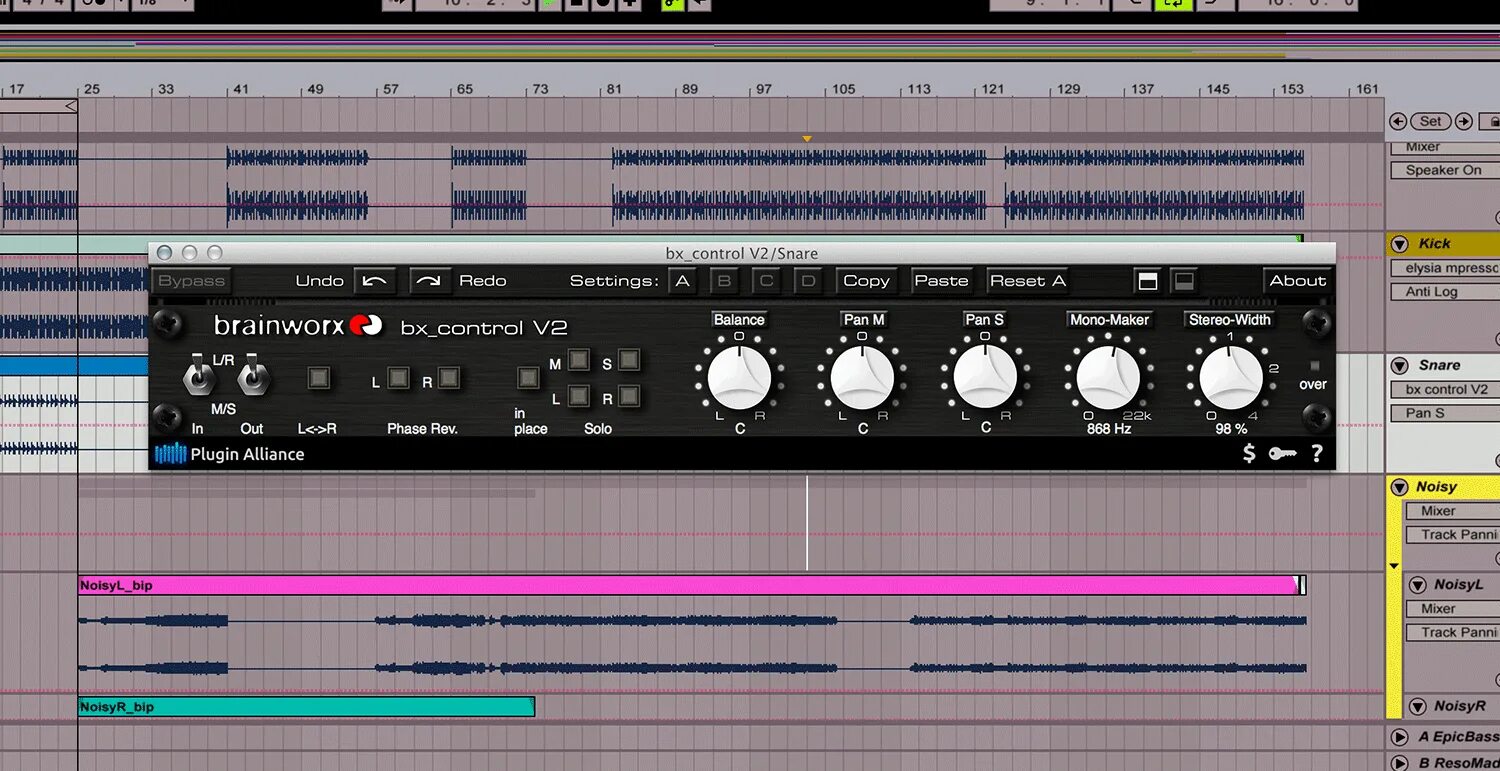This screenshot has width=1500, height=771.
Task: Toggle Phase Rev. L button
Action: 398,377
